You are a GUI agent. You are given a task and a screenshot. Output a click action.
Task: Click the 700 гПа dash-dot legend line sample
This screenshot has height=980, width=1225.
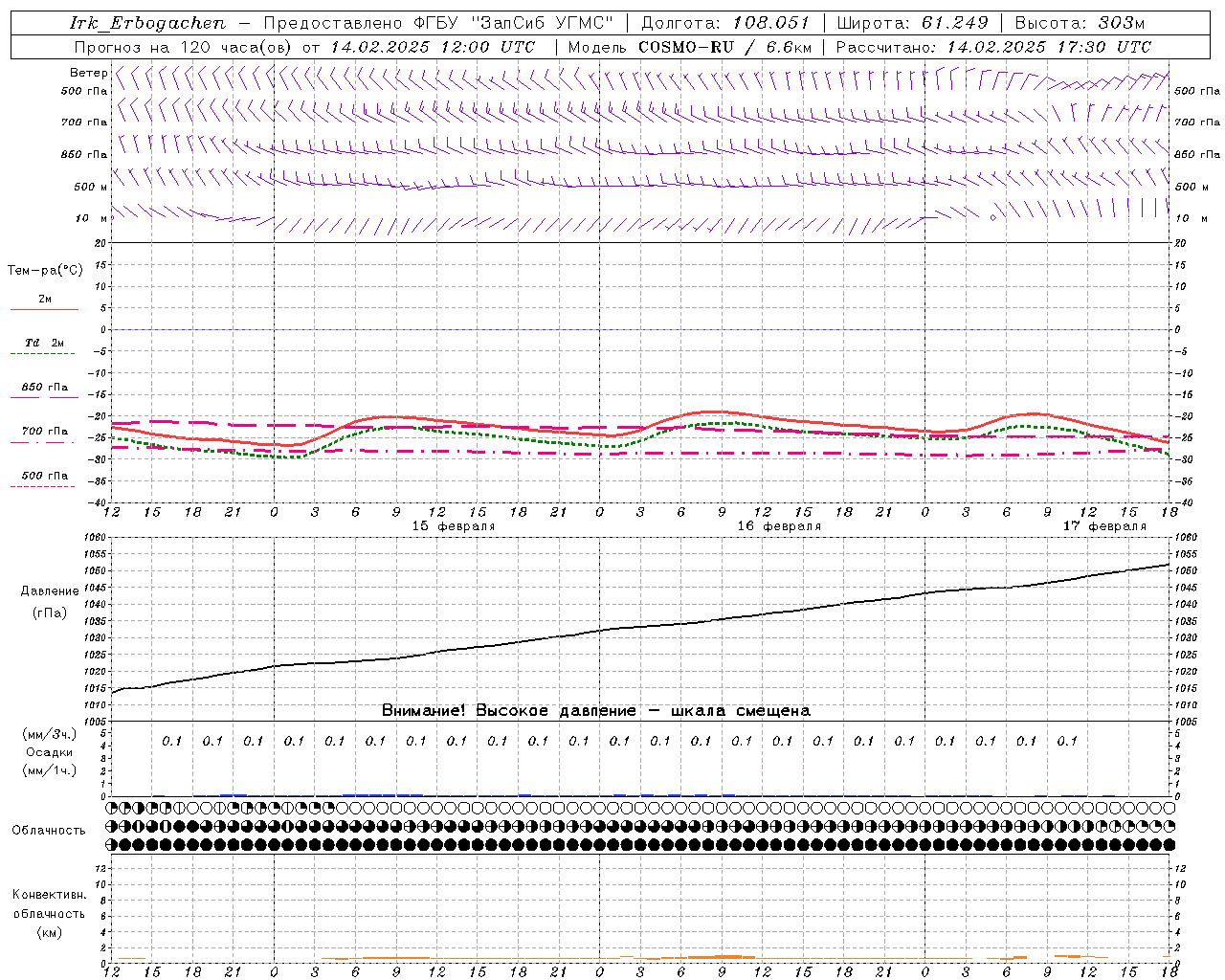point(43,443)
